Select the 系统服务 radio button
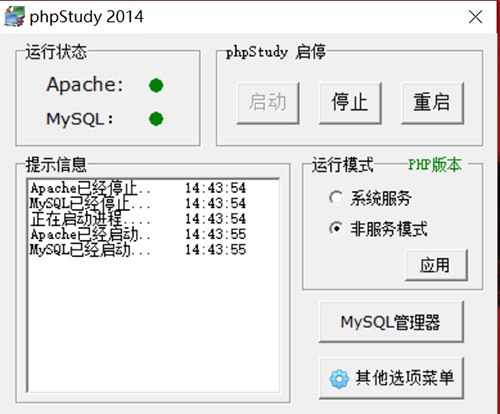 (x=336, y=198)
